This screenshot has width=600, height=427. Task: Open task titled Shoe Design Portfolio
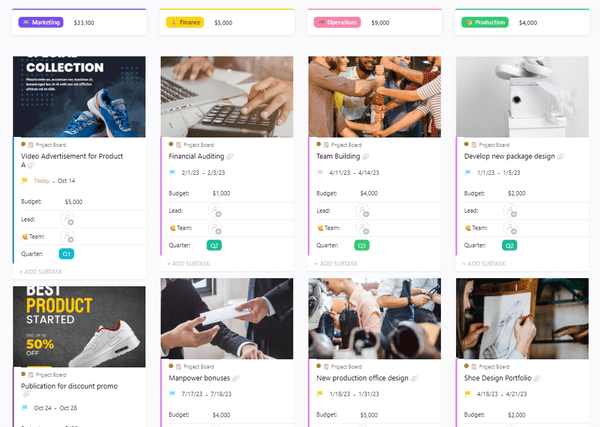498,378
